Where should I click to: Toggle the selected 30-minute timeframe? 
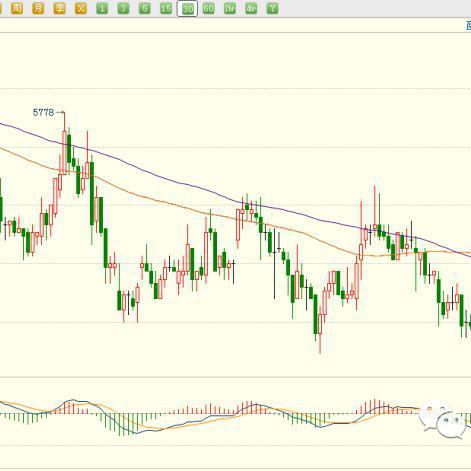click(187, 9)
